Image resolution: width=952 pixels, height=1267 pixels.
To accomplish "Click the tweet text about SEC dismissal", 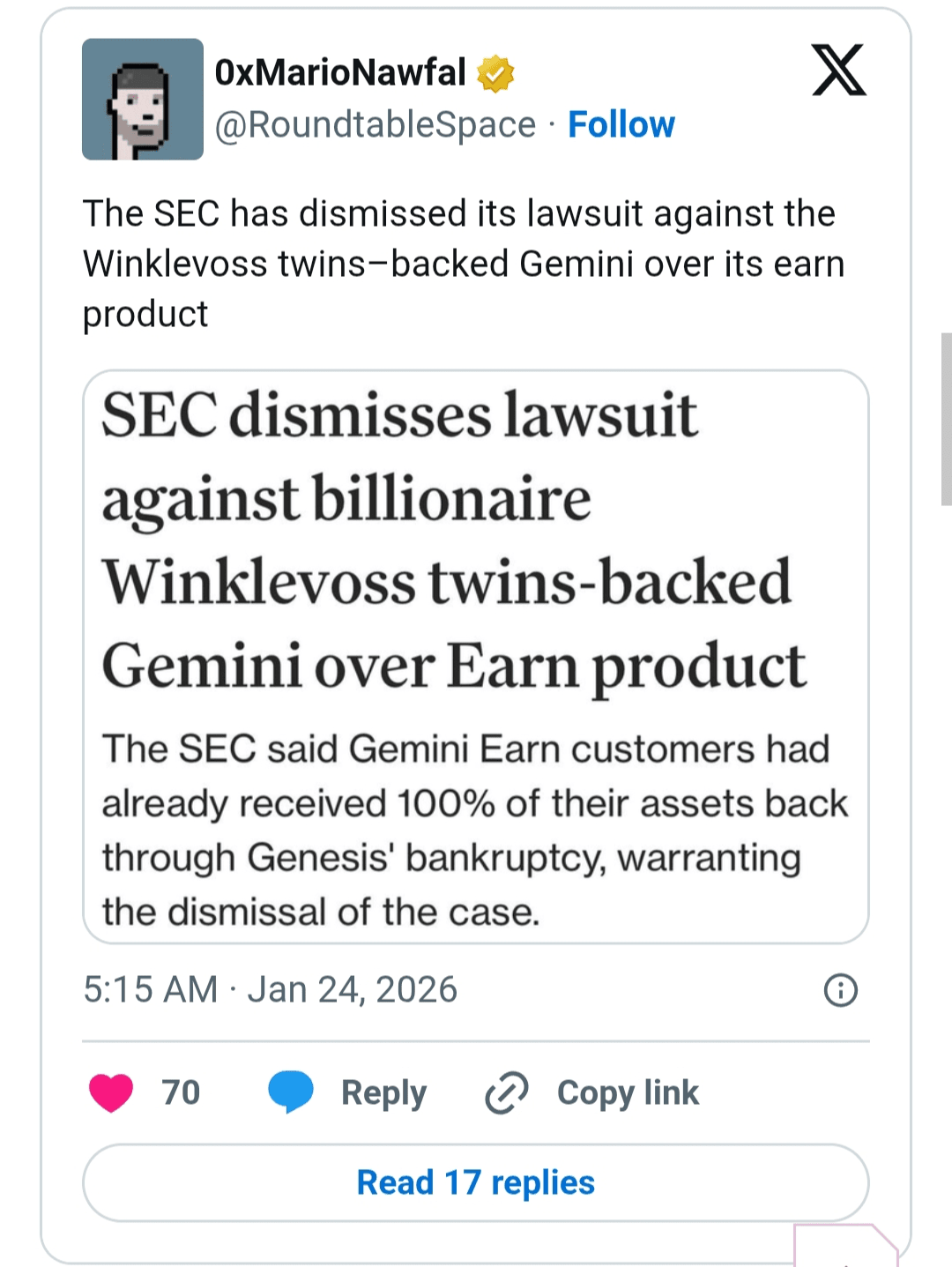I will point(464,264).
